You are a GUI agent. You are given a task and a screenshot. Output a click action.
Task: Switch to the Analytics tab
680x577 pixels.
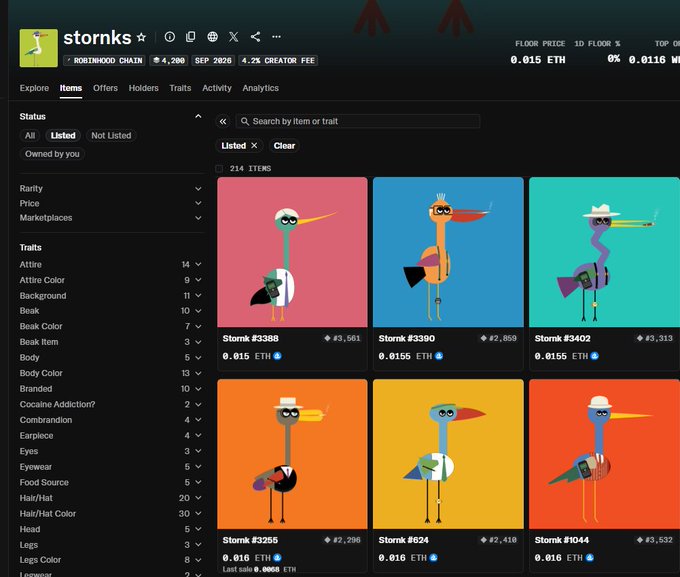[x=261, y=88]
